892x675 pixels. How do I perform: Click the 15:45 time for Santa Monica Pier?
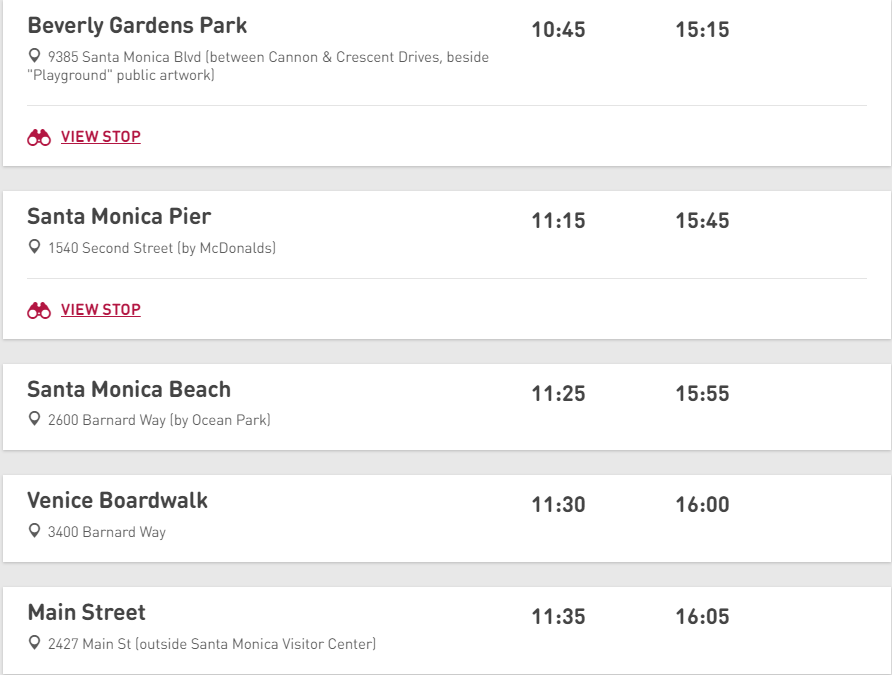[702, 221]
